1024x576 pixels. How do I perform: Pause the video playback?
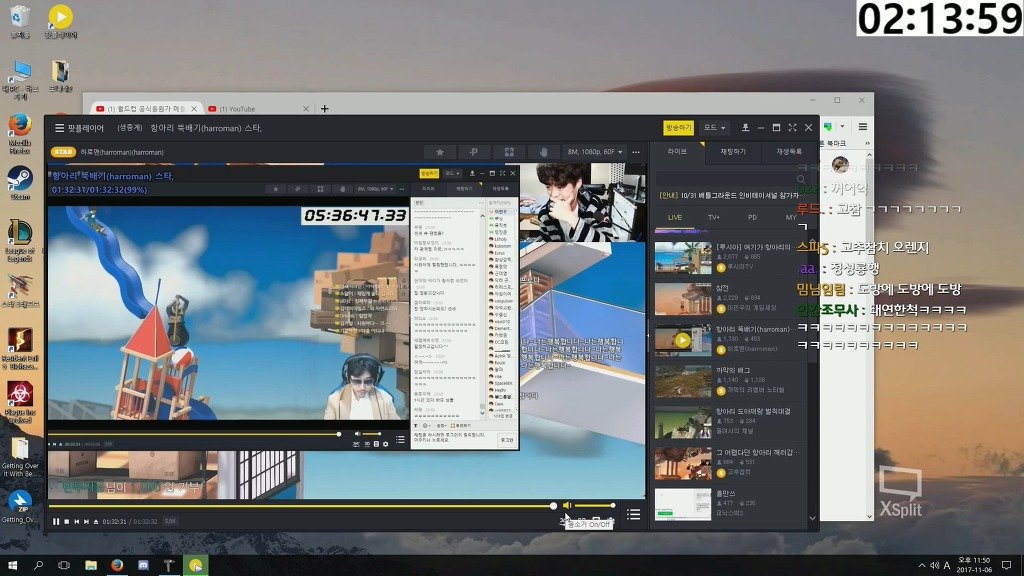click(x=56, y=521)
